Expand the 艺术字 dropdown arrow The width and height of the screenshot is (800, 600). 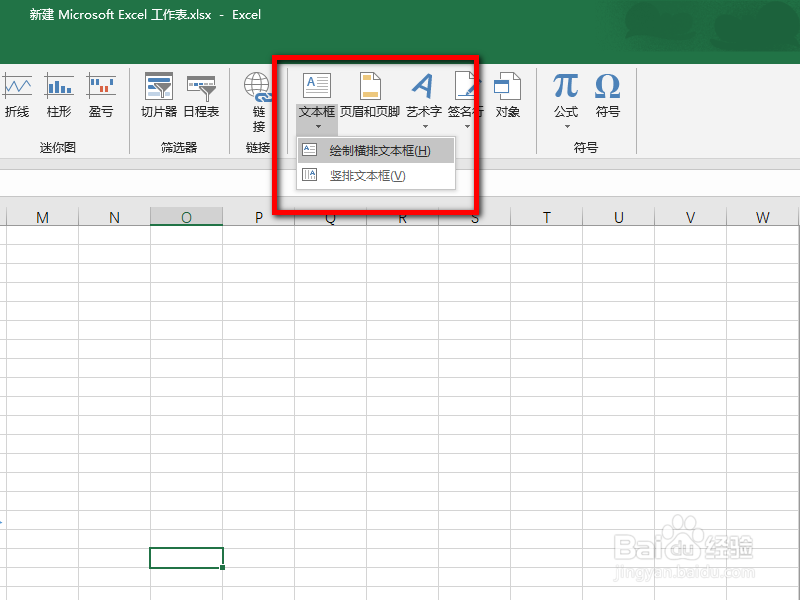click(x=425, y=126)
